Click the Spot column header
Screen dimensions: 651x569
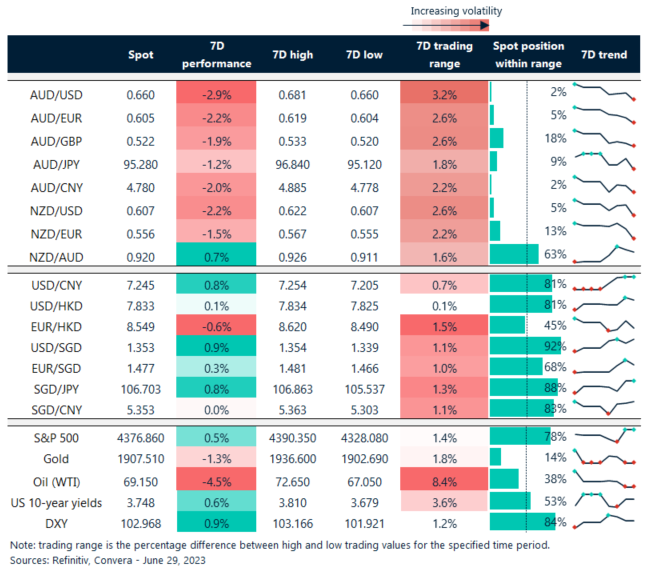[x=140, y=54]
